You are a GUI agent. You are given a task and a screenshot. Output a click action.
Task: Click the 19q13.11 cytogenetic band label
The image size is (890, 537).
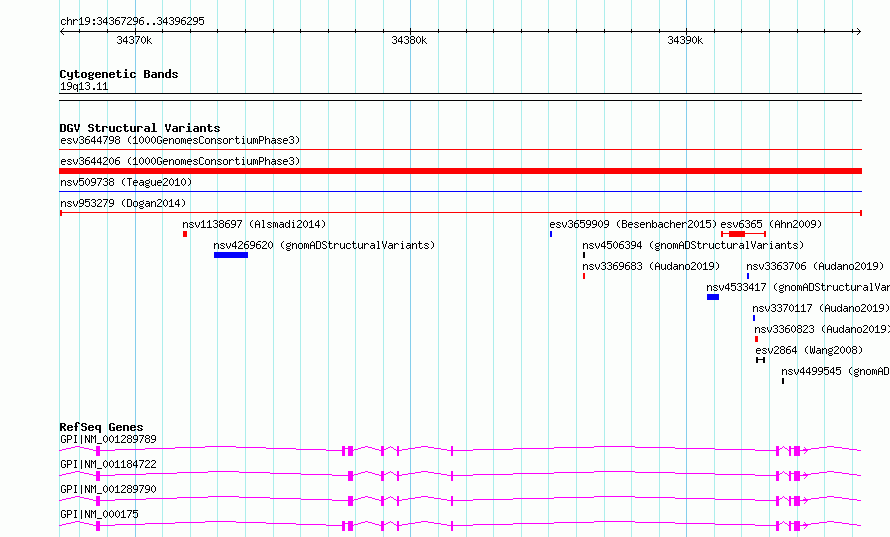(x=84, y=86)
